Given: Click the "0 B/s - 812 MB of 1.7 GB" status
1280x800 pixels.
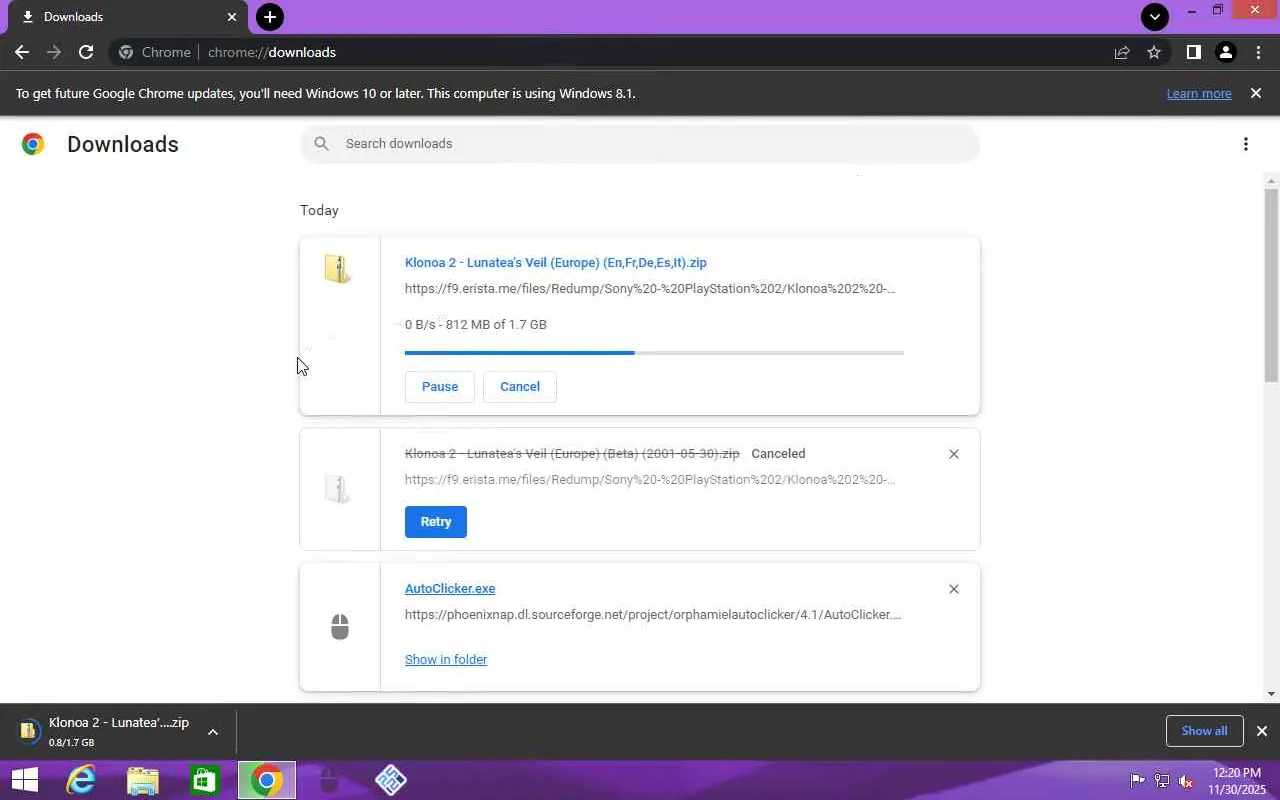Looking at the screenshot, I should 476,325.
